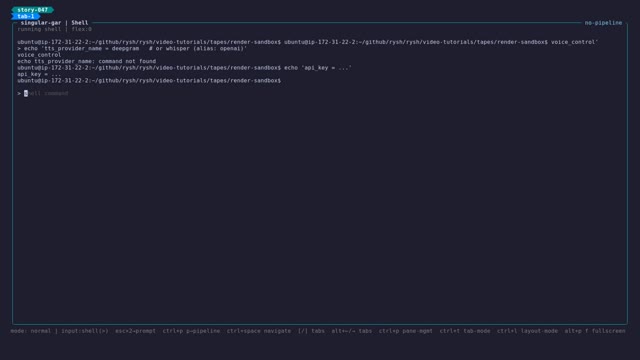Click the 'ctrl+l layout-mode' hint

point(527,331)
